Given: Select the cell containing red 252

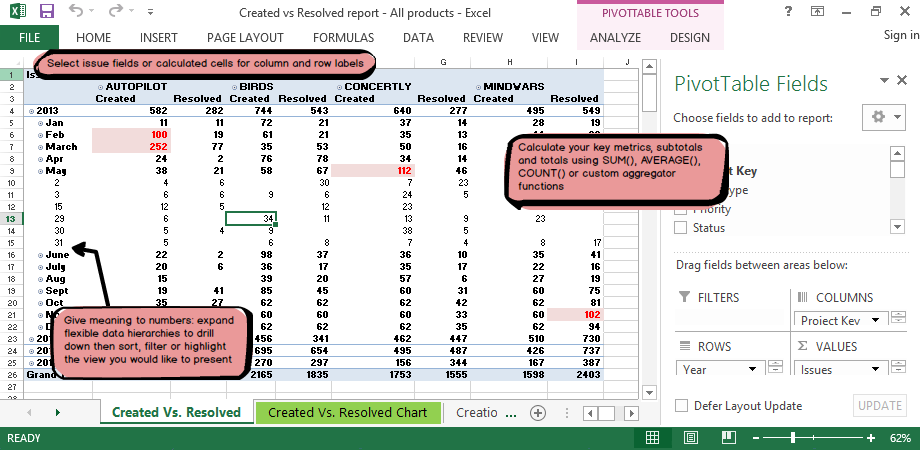Looking at the screenshot, I should click(x=131, y=147).
